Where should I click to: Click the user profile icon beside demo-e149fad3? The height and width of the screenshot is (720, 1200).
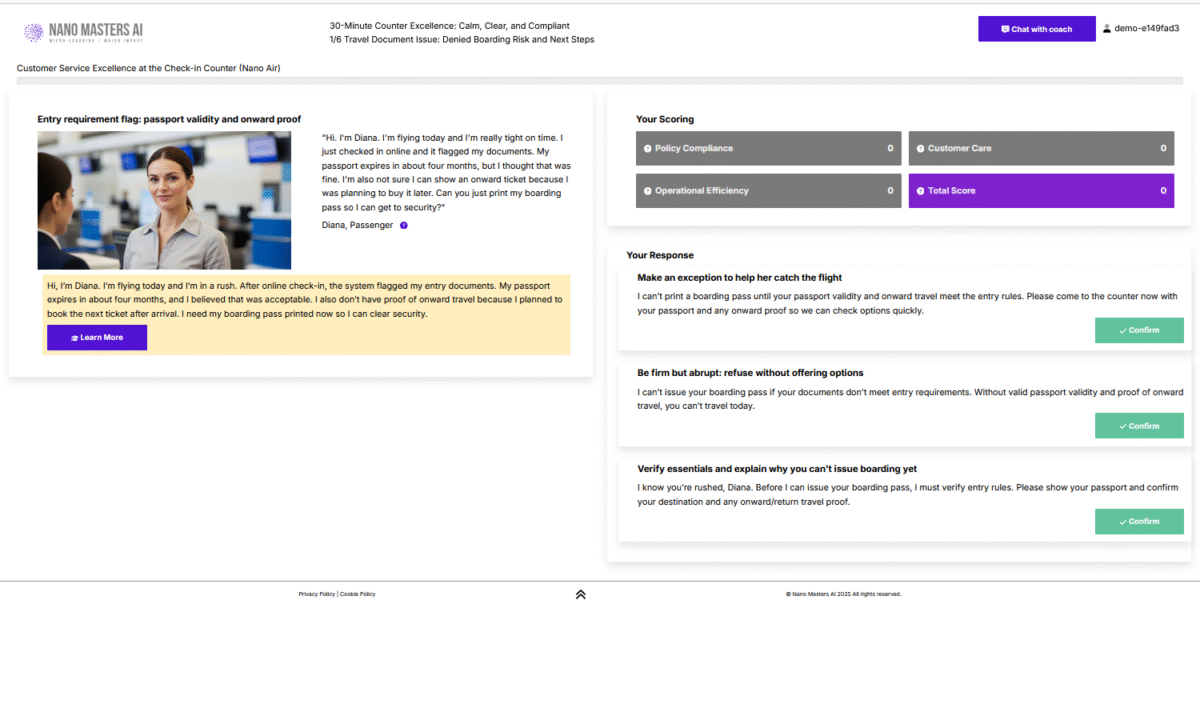[x=1107, y=29]
